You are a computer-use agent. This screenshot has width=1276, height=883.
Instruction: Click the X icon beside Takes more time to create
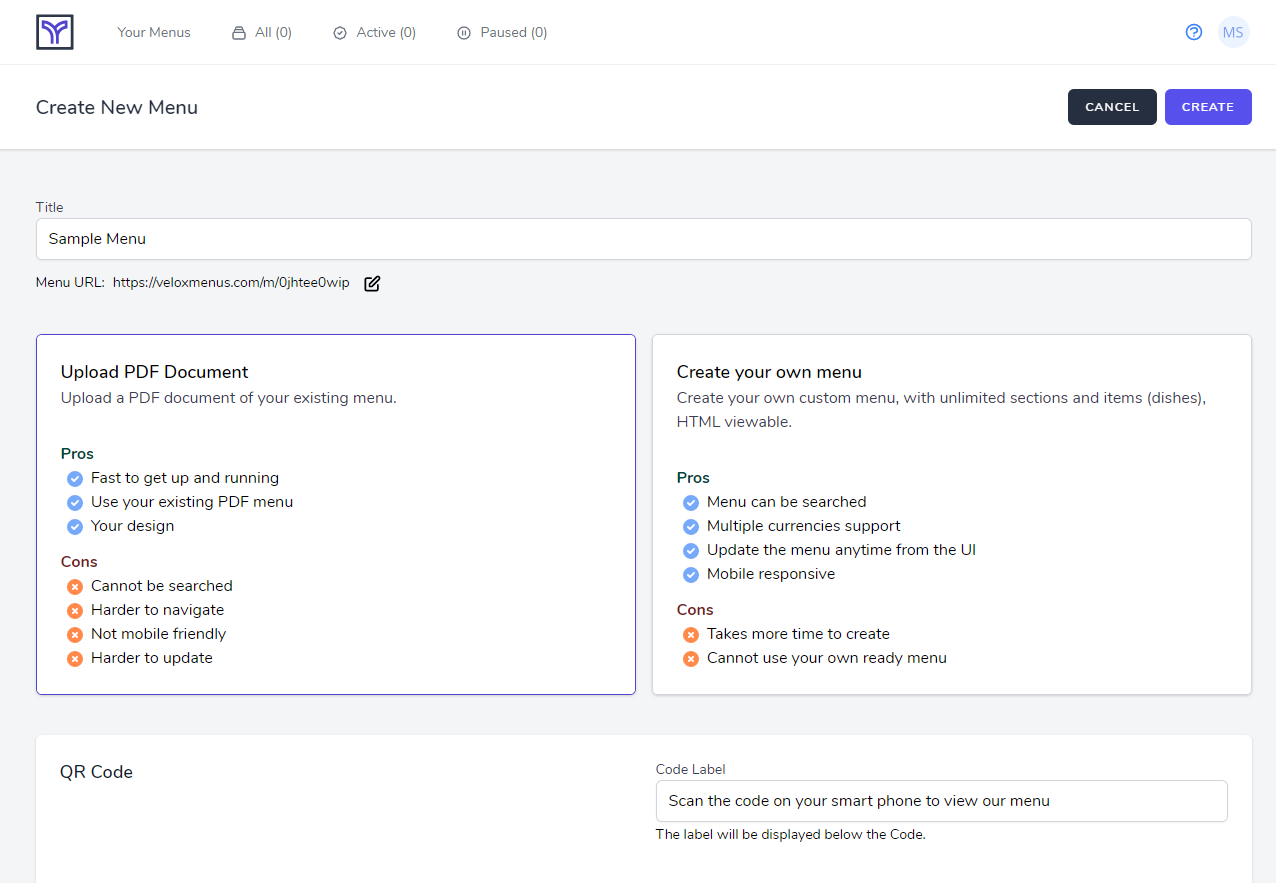tap(690, 634)
